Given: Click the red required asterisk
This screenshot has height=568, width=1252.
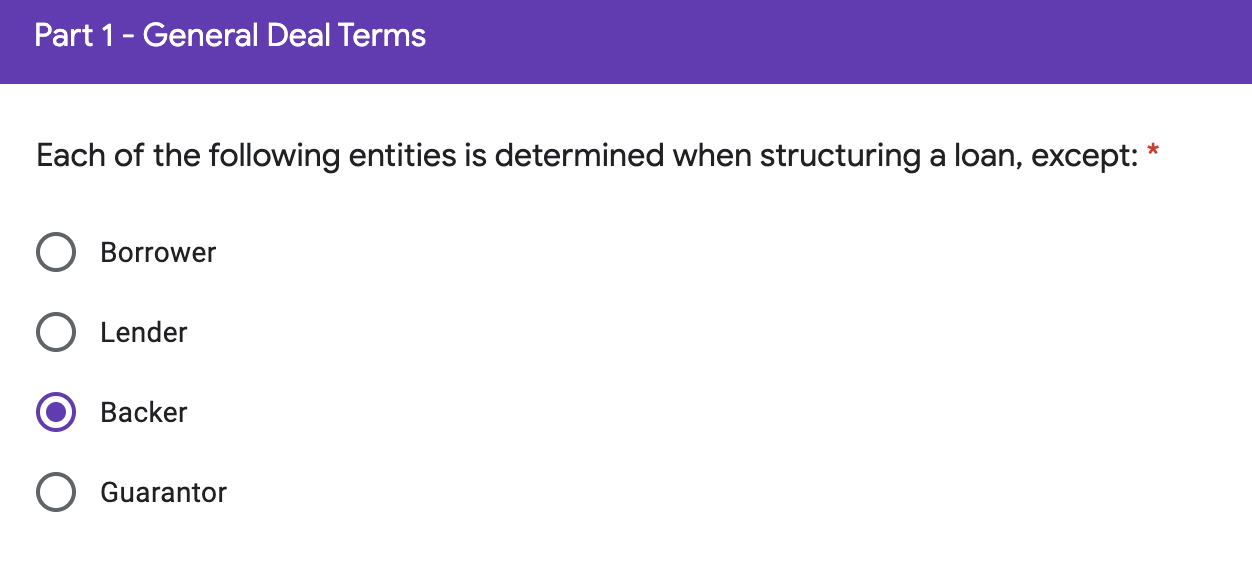Looking at the screenshot, I should (x=1153, y=153).
